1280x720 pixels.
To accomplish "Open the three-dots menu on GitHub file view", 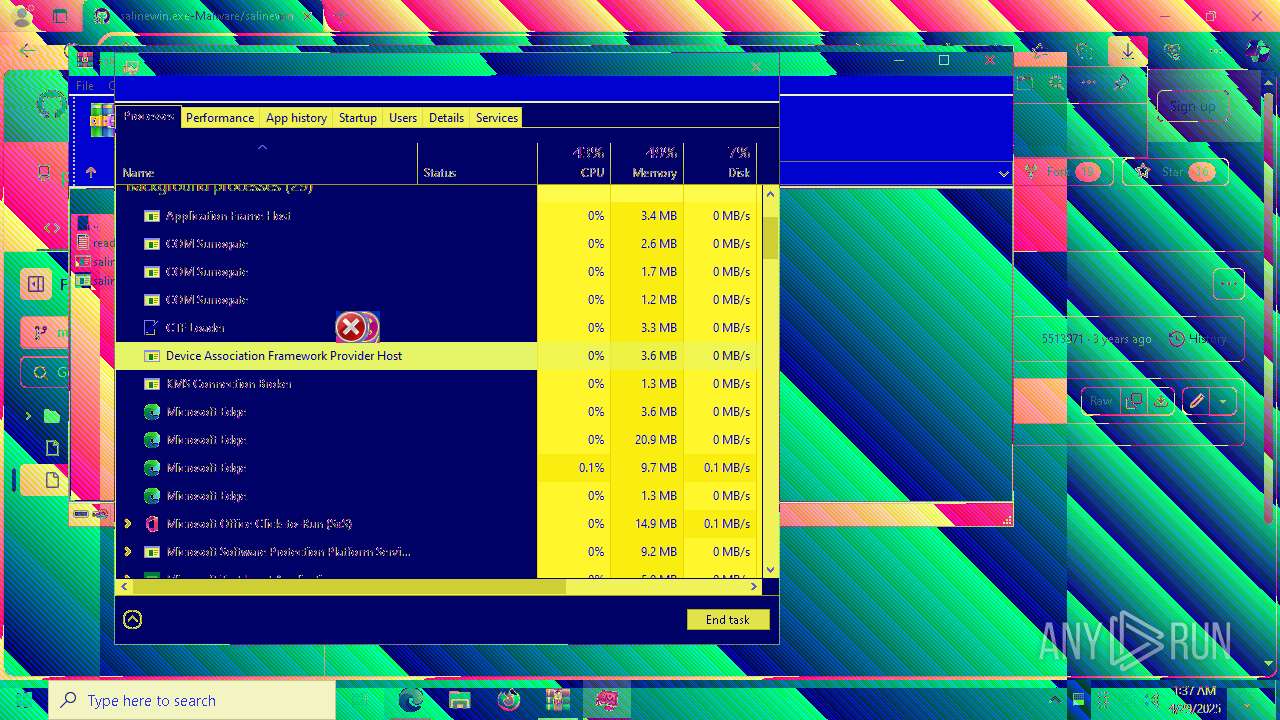I will pos(1228,284).
